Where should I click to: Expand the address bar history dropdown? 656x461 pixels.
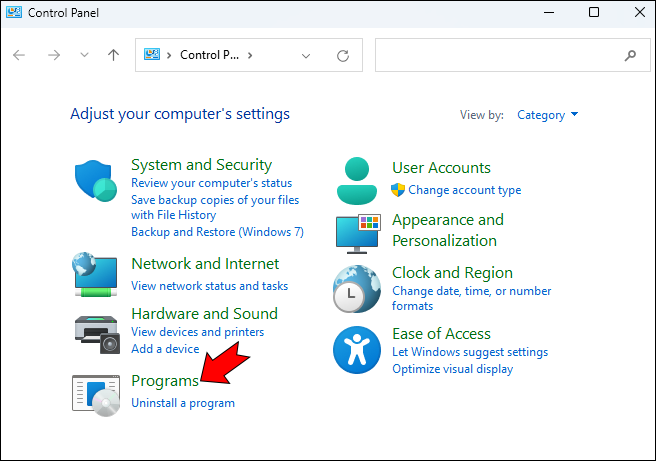click(306, 56)
